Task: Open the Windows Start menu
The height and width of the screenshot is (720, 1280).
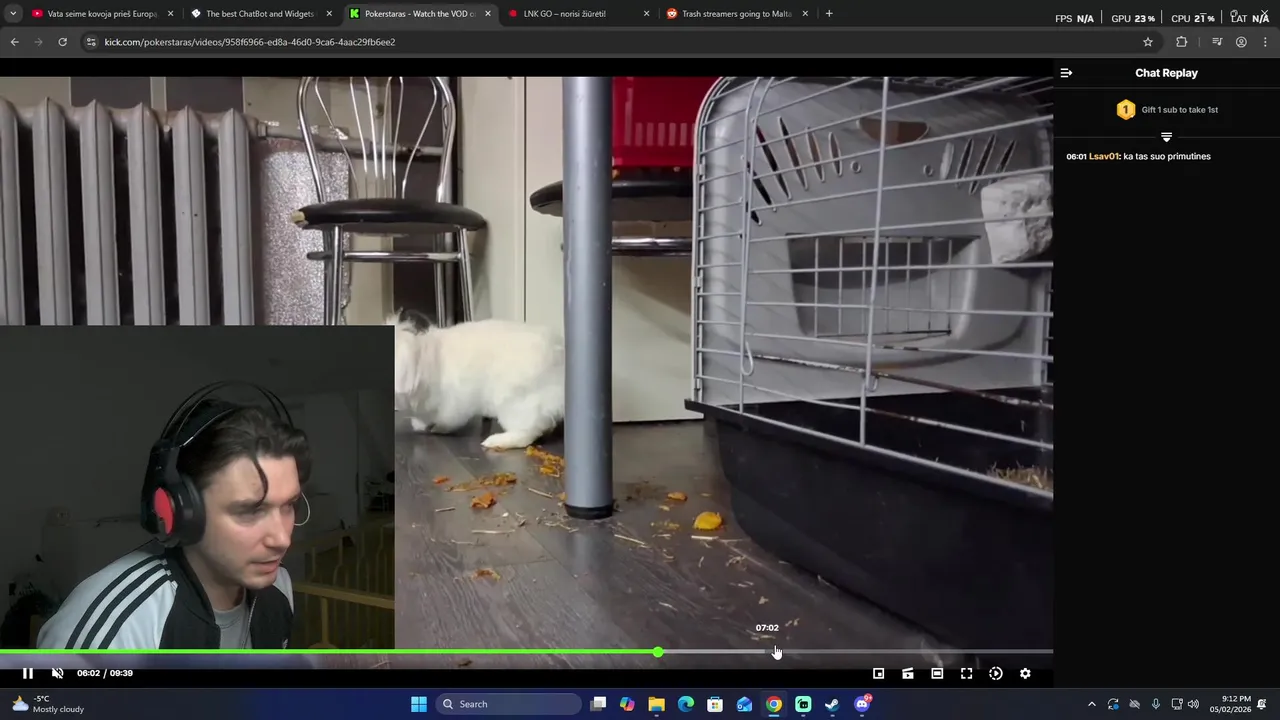Action: [x=419, y=704]
